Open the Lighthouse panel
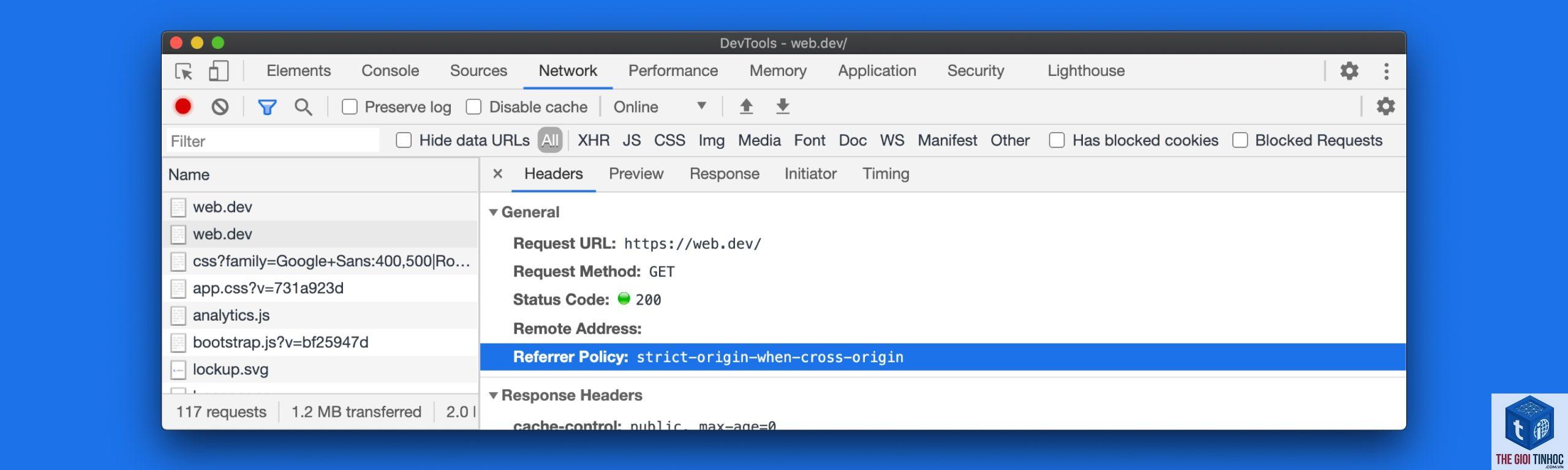Image resolution: width=1568 pixels, height=470 pixels. [x=1086, y=71]
